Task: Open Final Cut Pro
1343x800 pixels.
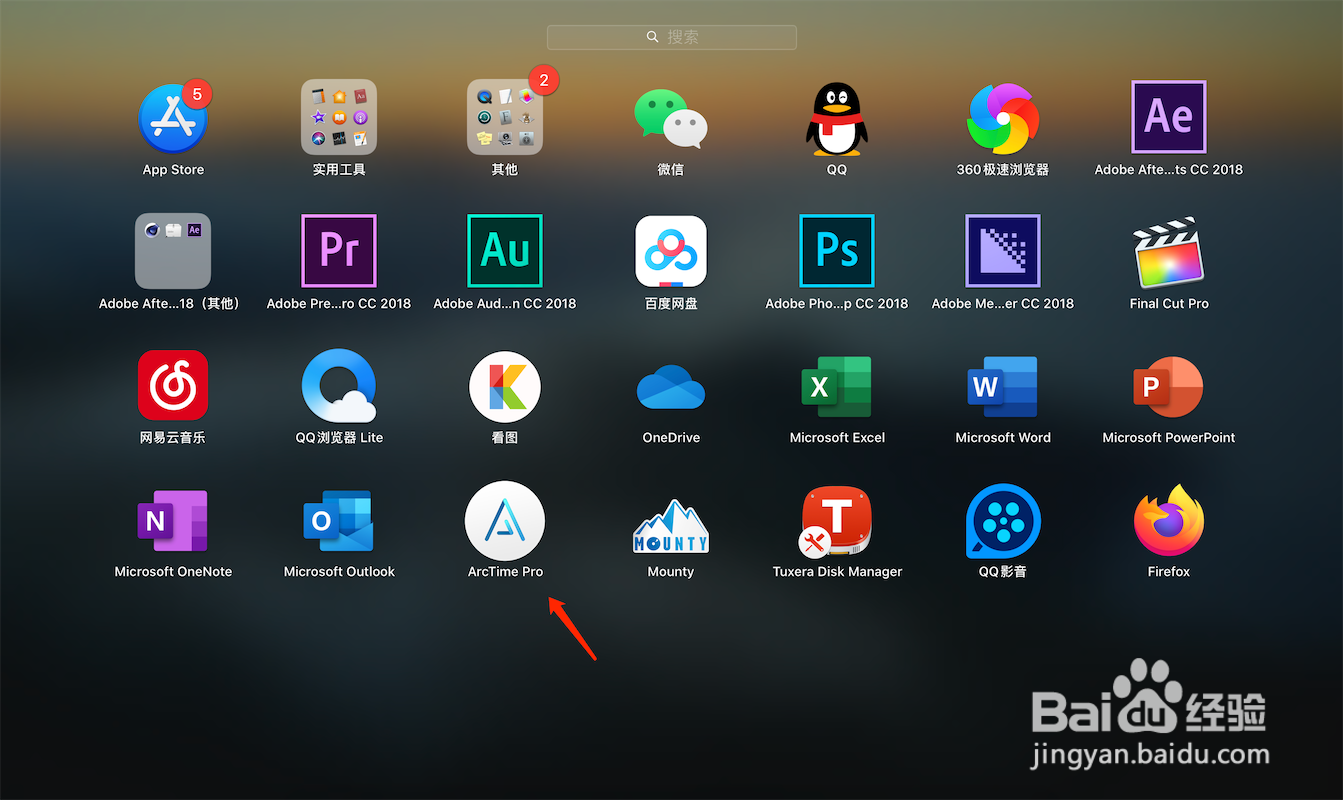Action: tap(1169, 251)
